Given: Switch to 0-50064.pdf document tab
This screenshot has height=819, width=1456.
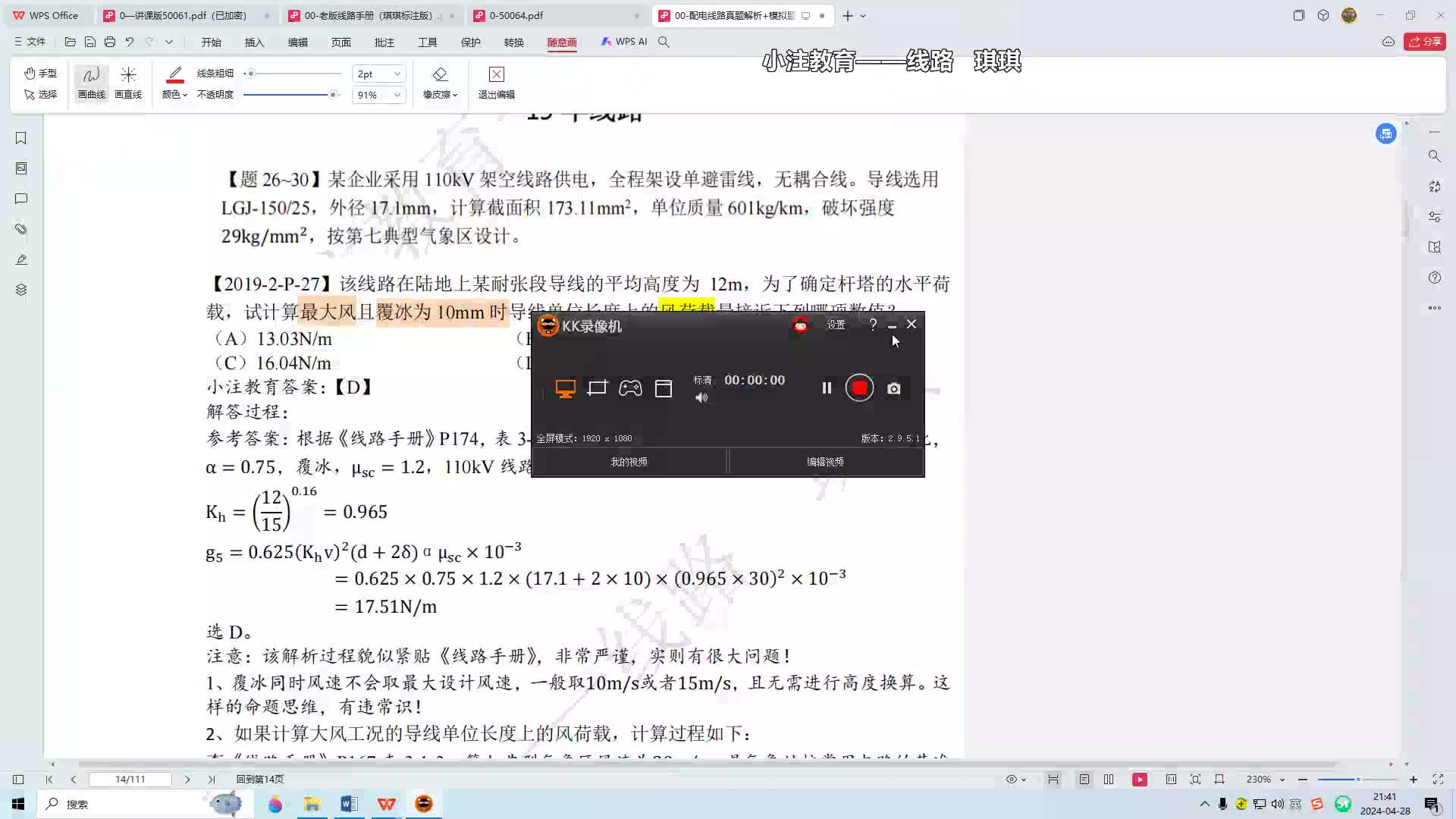Looking at the screenshot, I should click(x=516, y=15).
